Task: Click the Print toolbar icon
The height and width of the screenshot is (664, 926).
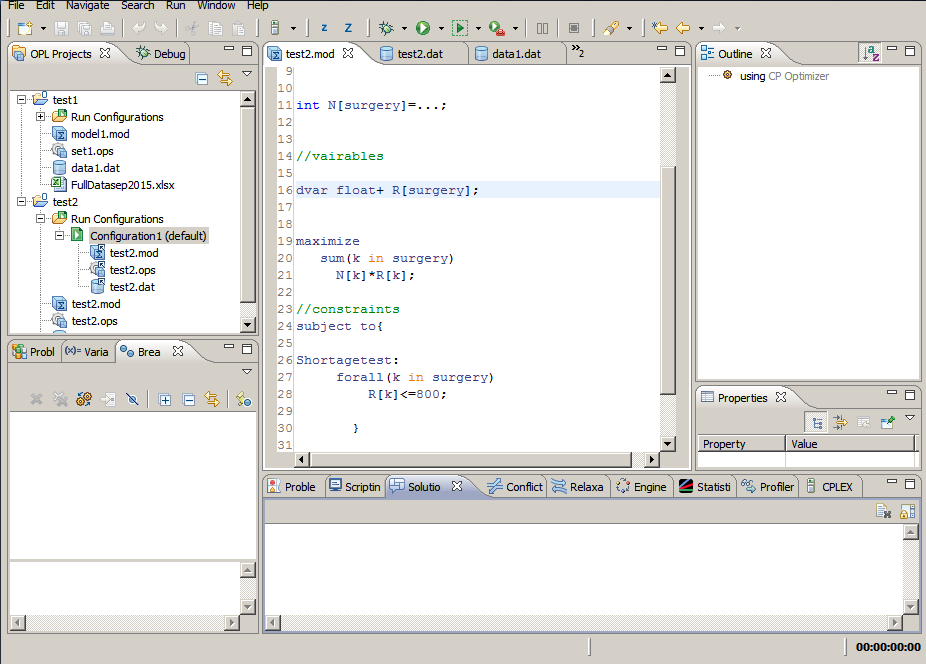Action: [107, 28]
